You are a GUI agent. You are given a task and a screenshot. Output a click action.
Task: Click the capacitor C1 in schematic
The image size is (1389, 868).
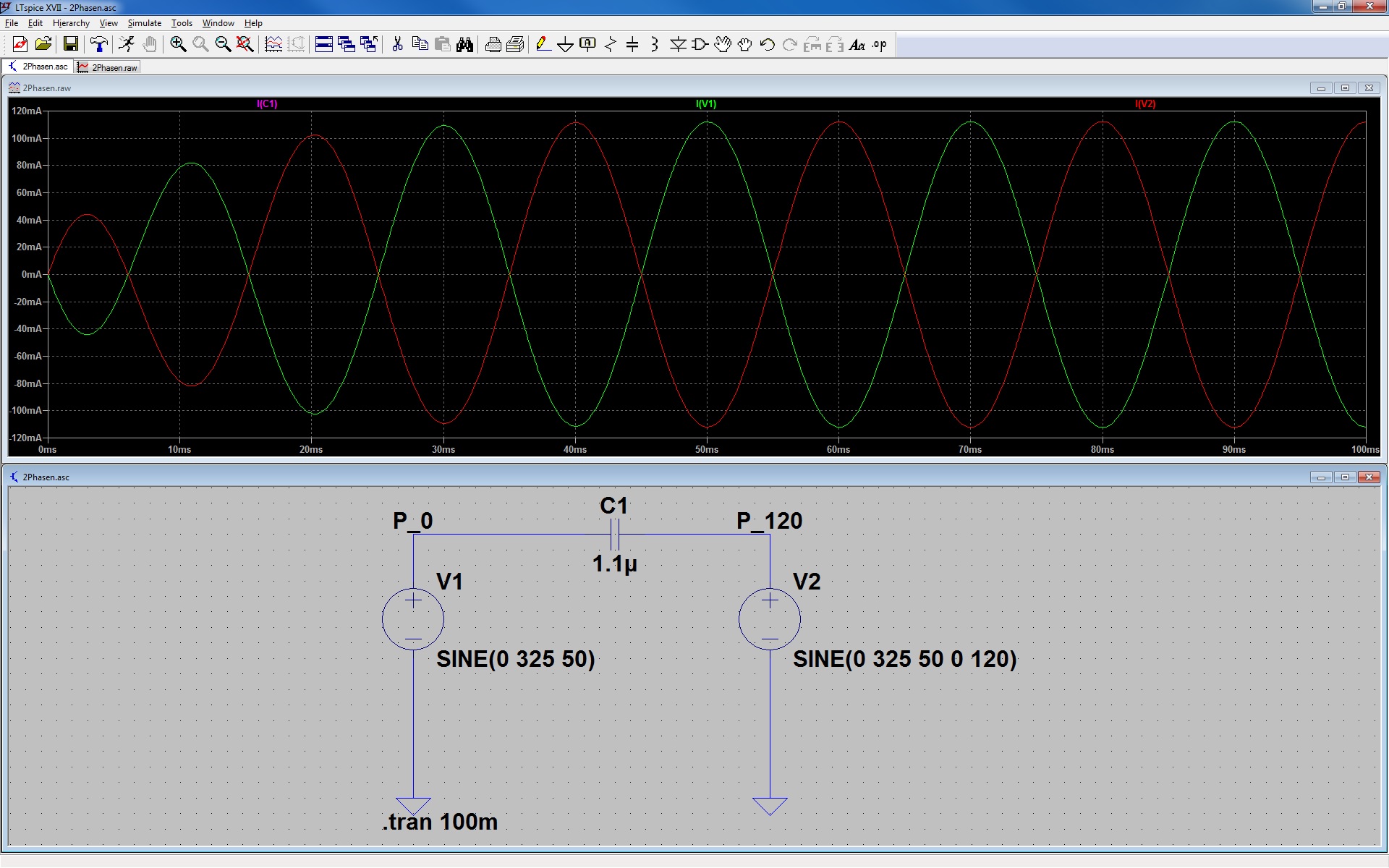pos(614,536)
